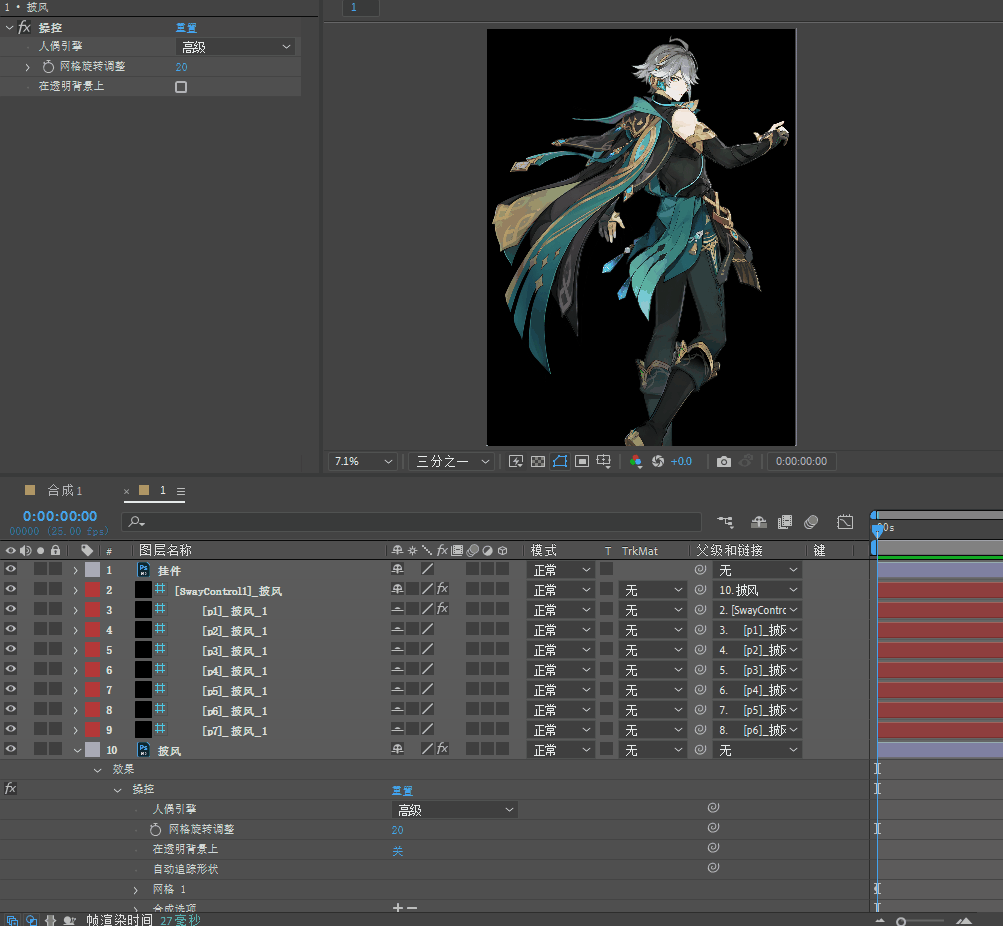Toggle the transparency grid in viewer
This screenshot has height=926, width=1003.
pos(538,461)
